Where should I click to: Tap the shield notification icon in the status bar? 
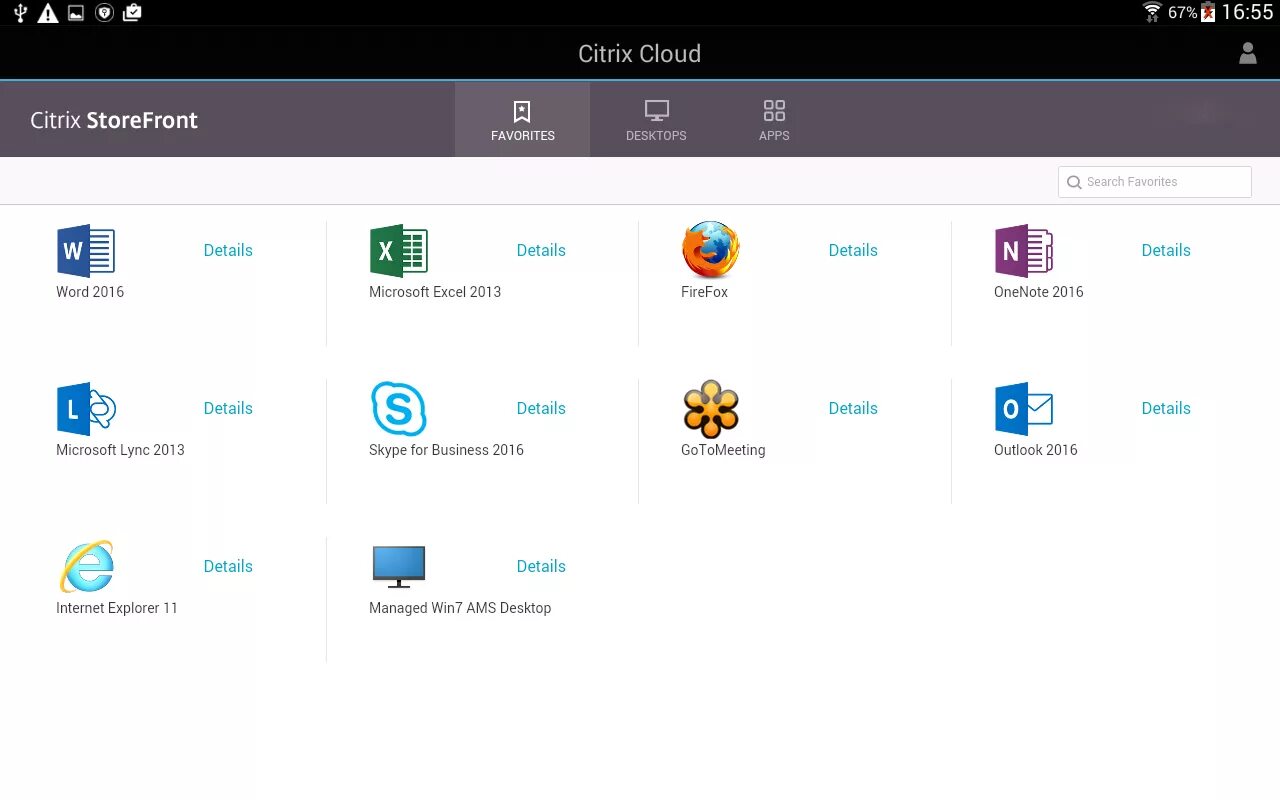tap(104, 13)
